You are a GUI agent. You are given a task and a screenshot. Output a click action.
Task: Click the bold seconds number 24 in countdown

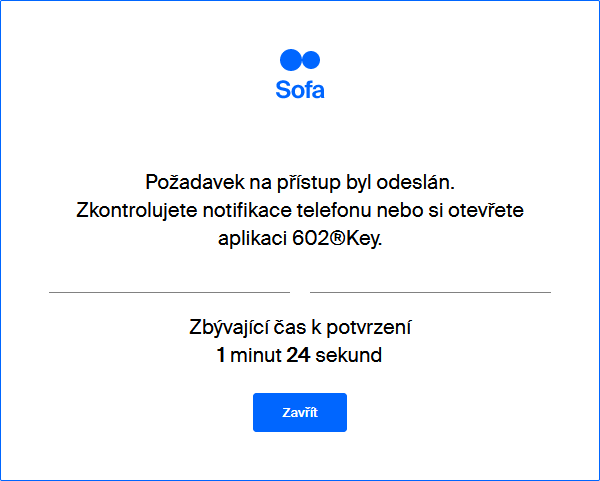coord(298,355)
